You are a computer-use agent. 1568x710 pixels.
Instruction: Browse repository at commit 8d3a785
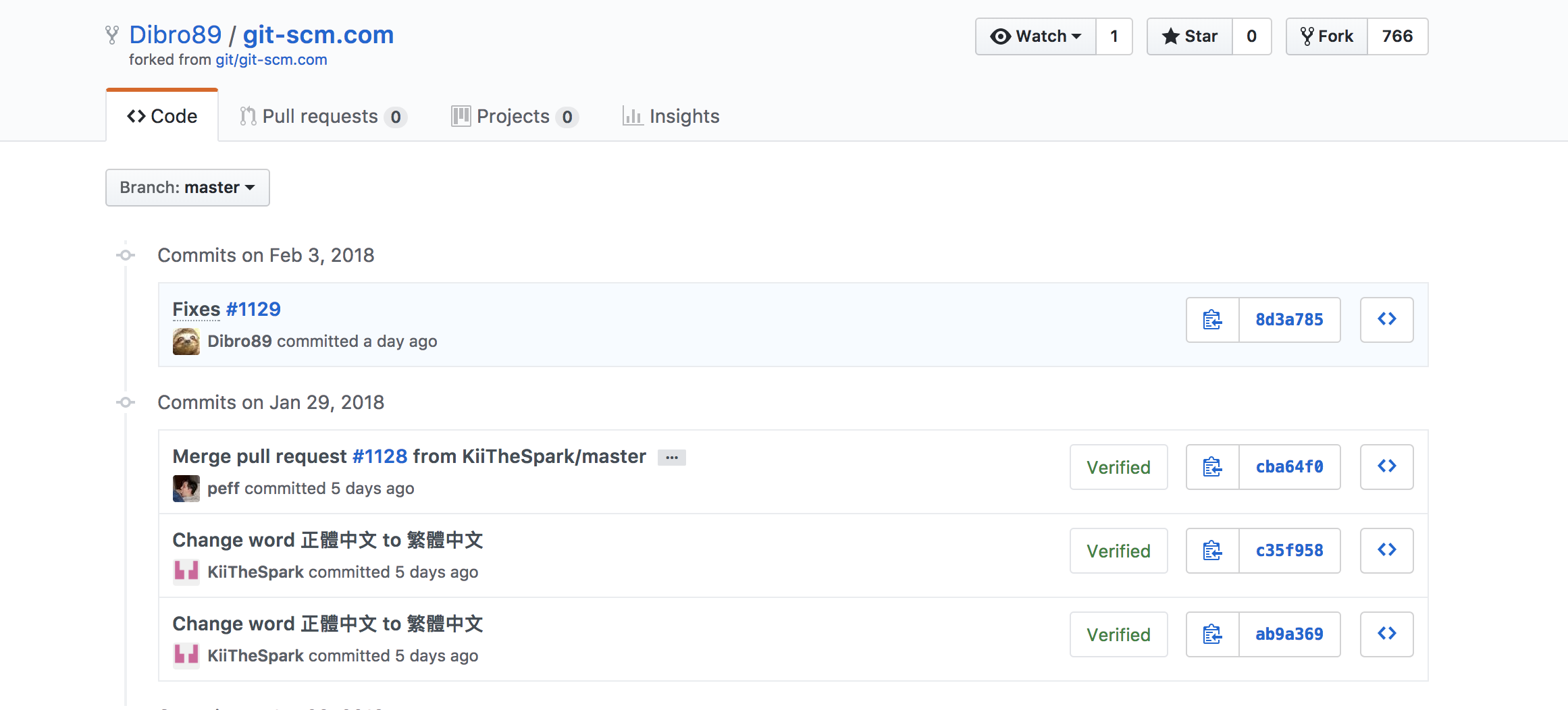pyautogui.click(x=1387, y=320)
